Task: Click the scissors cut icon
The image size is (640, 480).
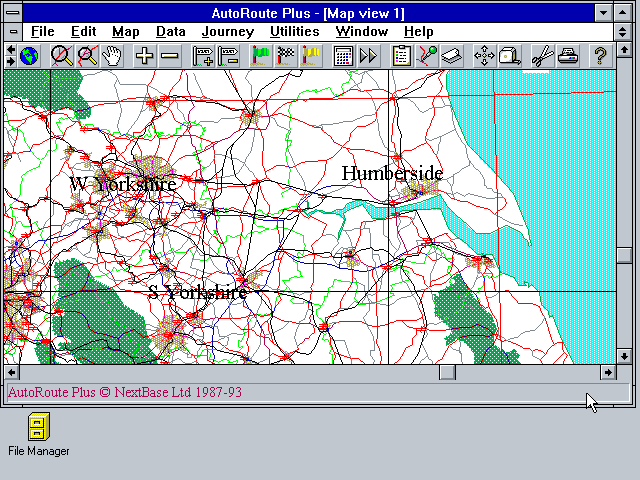Action: click(542, 56)
